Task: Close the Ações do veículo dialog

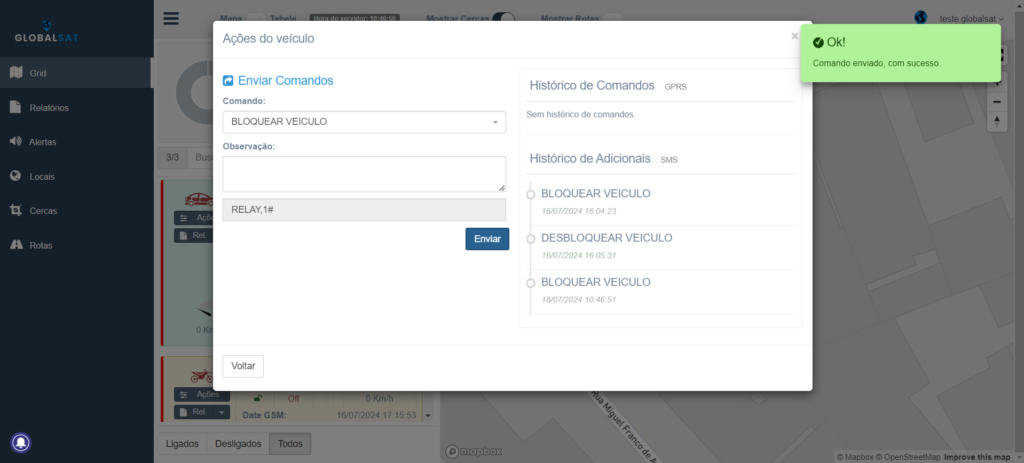Action: (x=794, y=36)
